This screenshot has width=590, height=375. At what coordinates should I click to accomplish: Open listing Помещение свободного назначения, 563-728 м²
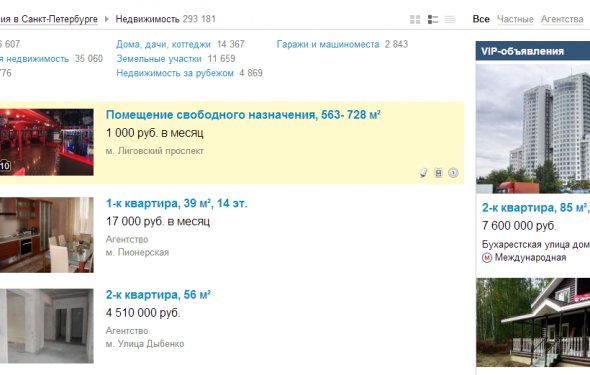click(x=243, y=115)
